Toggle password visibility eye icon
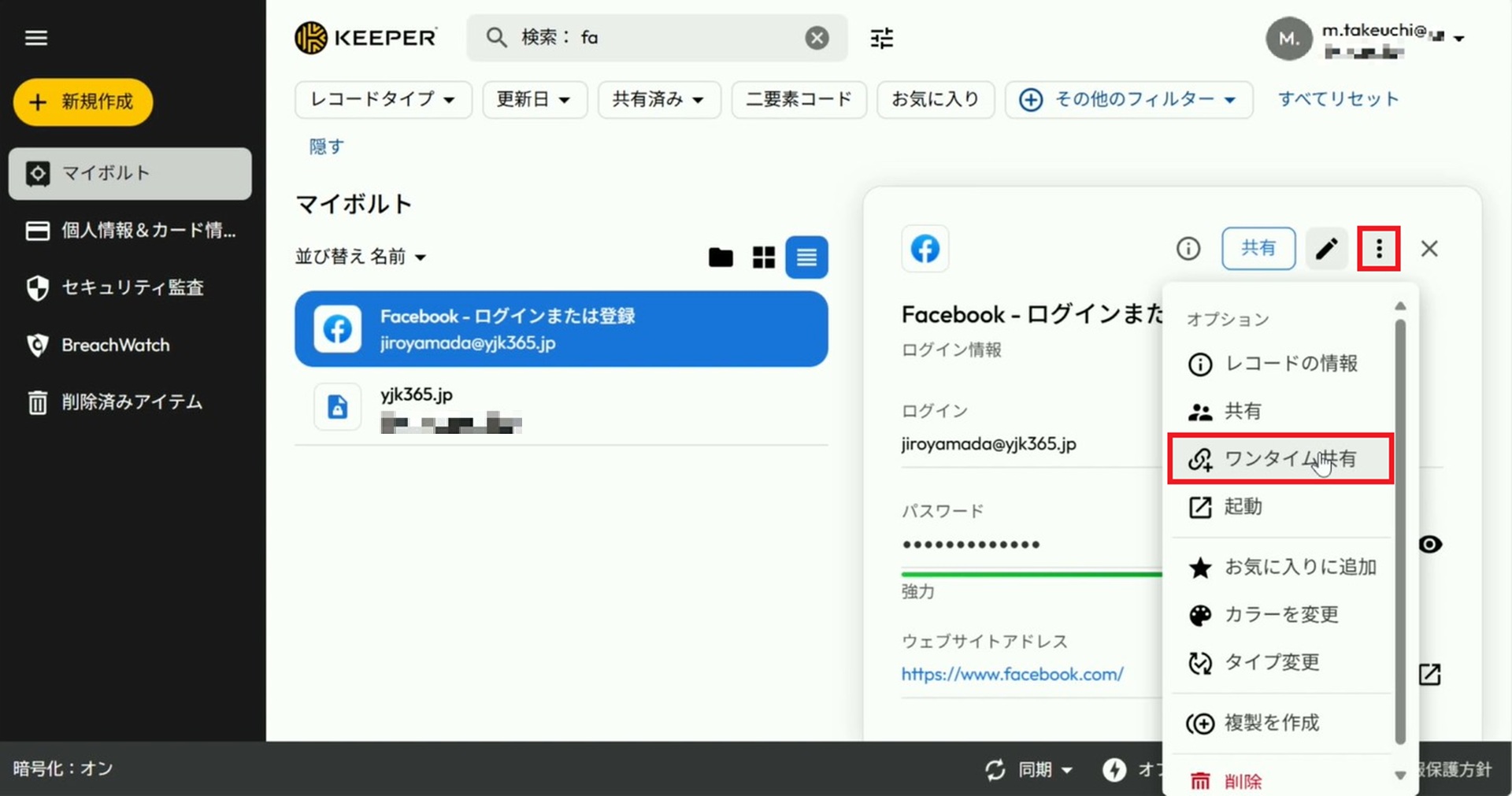 point(1430,545)
